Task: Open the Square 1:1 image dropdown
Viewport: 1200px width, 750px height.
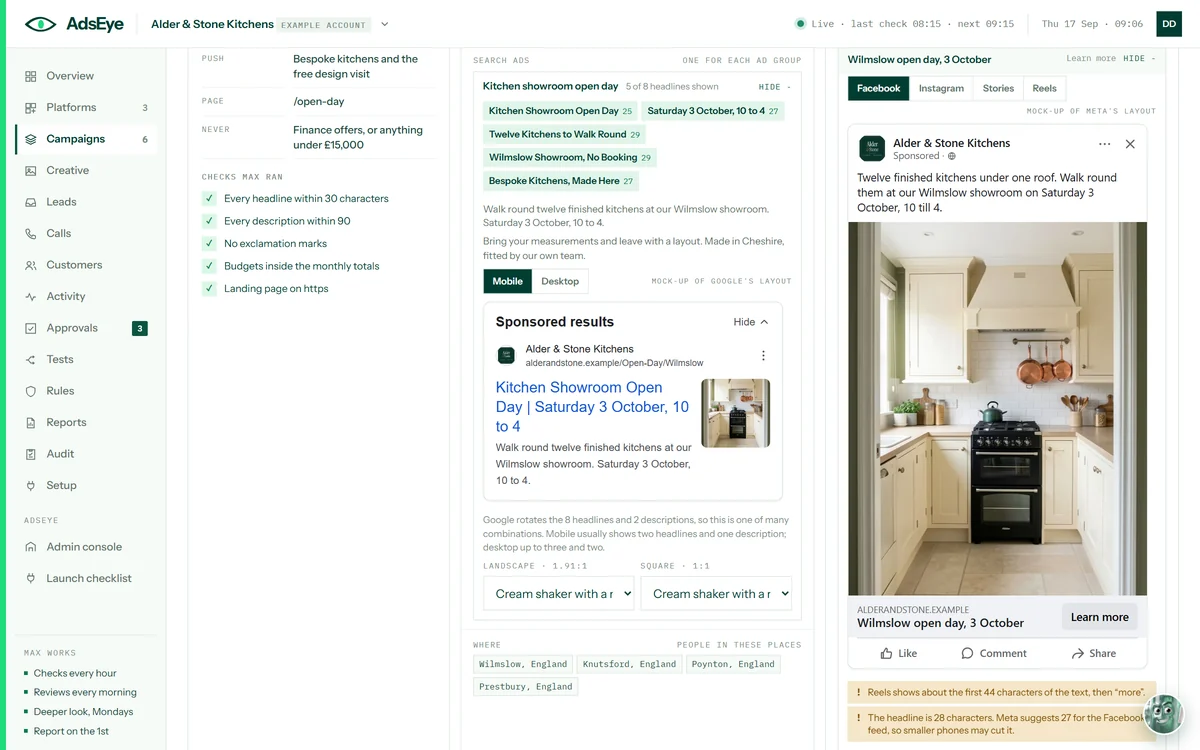Action: coord(716,593)
